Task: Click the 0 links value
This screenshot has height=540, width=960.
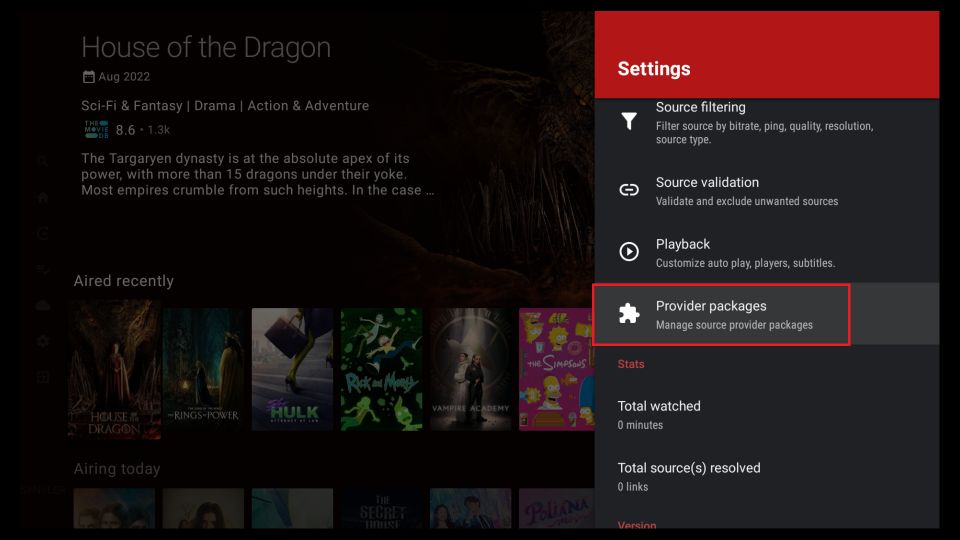Action: [x=632, y=487]
